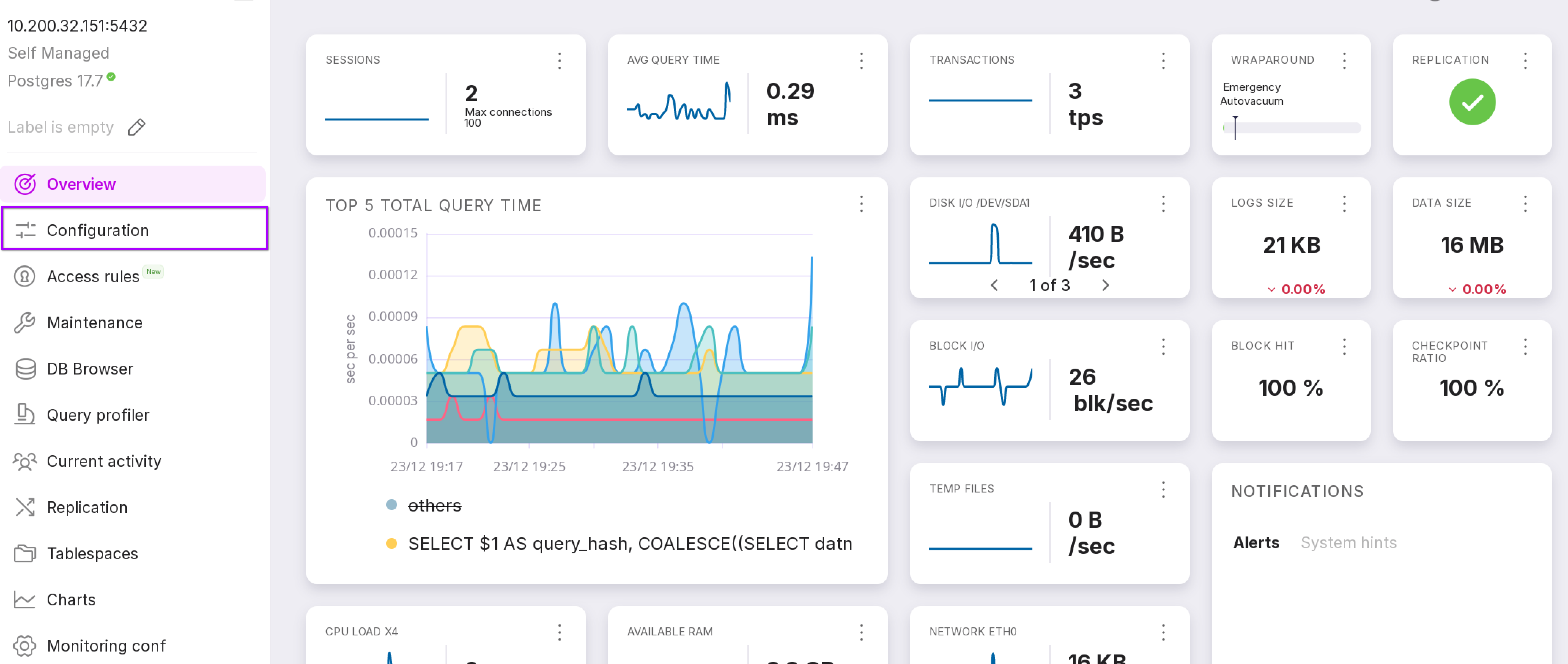The image size is (1568, 664).
Task: Open the Configuration section icon
Action: 25,230
